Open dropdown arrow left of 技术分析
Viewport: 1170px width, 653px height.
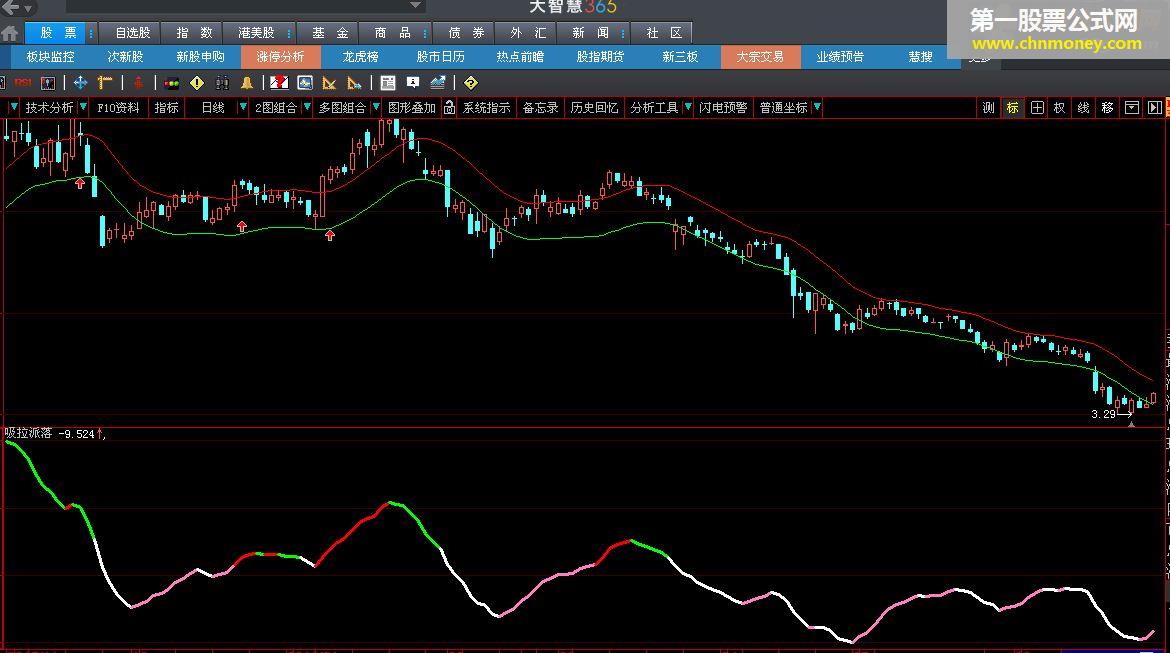tap(13, 107)
